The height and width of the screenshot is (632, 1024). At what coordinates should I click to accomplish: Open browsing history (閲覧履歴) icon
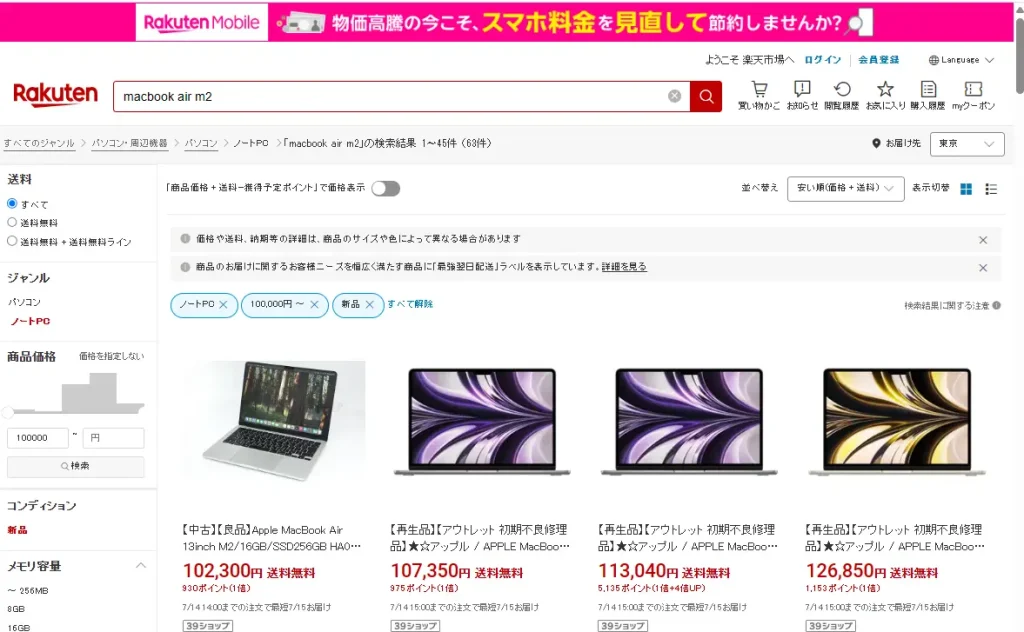842,95
